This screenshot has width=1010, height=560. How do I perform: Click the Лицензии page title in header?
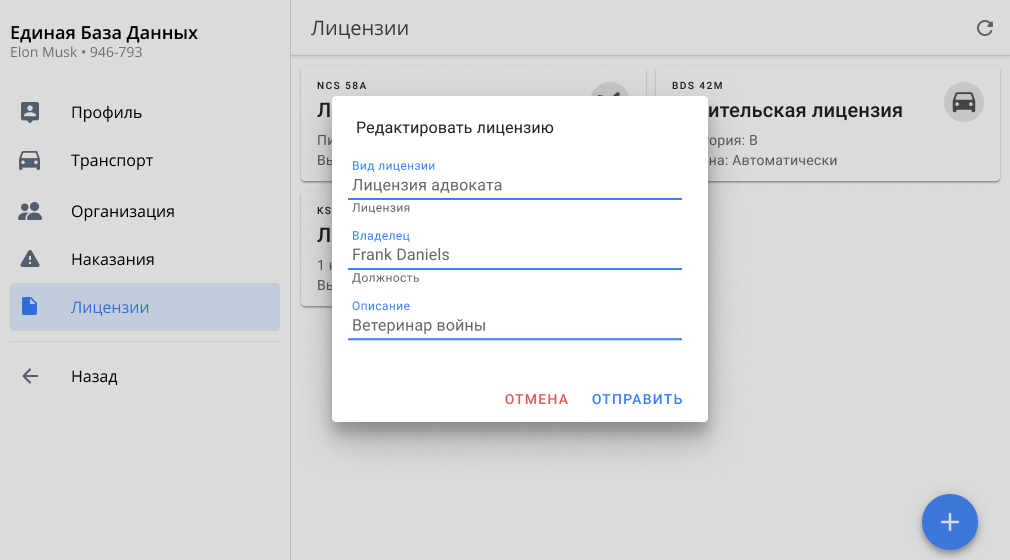click(359, 28)
